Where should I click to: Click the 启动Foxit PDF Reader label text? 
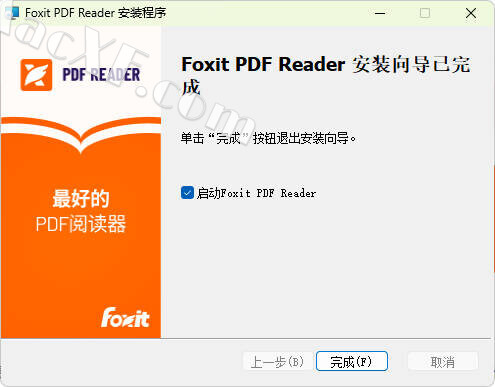coord(256,193)
